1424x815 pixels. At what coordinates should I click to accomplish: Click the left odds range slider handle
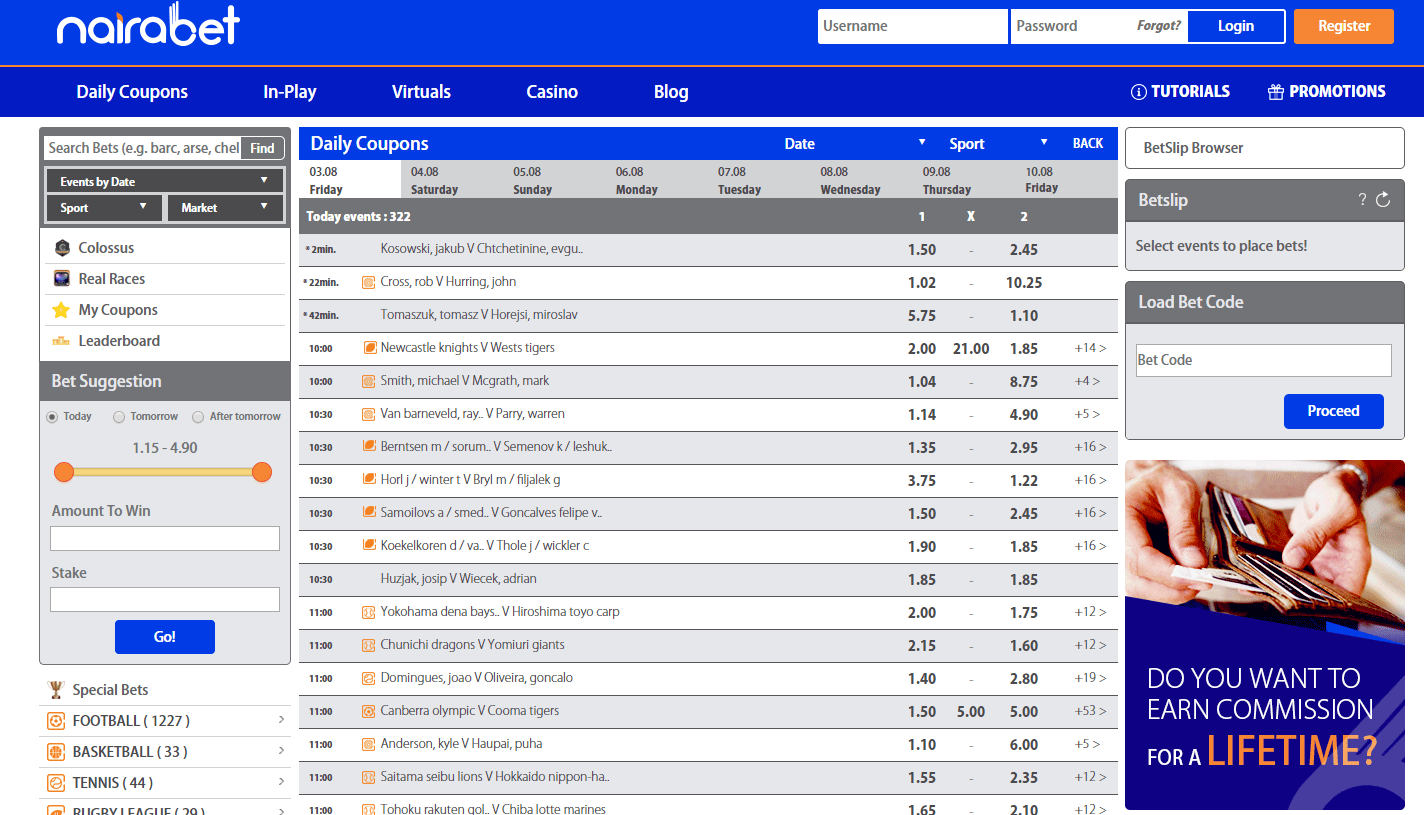64,472
